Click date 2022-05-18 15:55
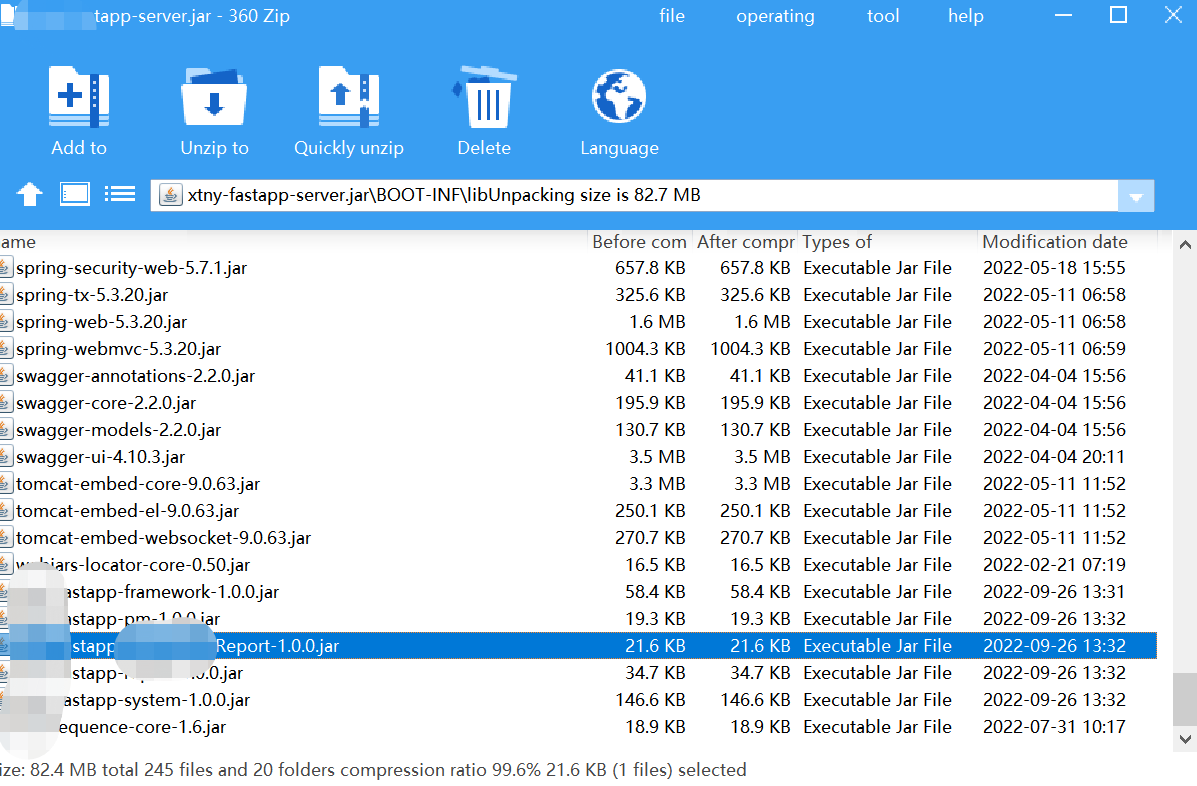 point(1054,268)
